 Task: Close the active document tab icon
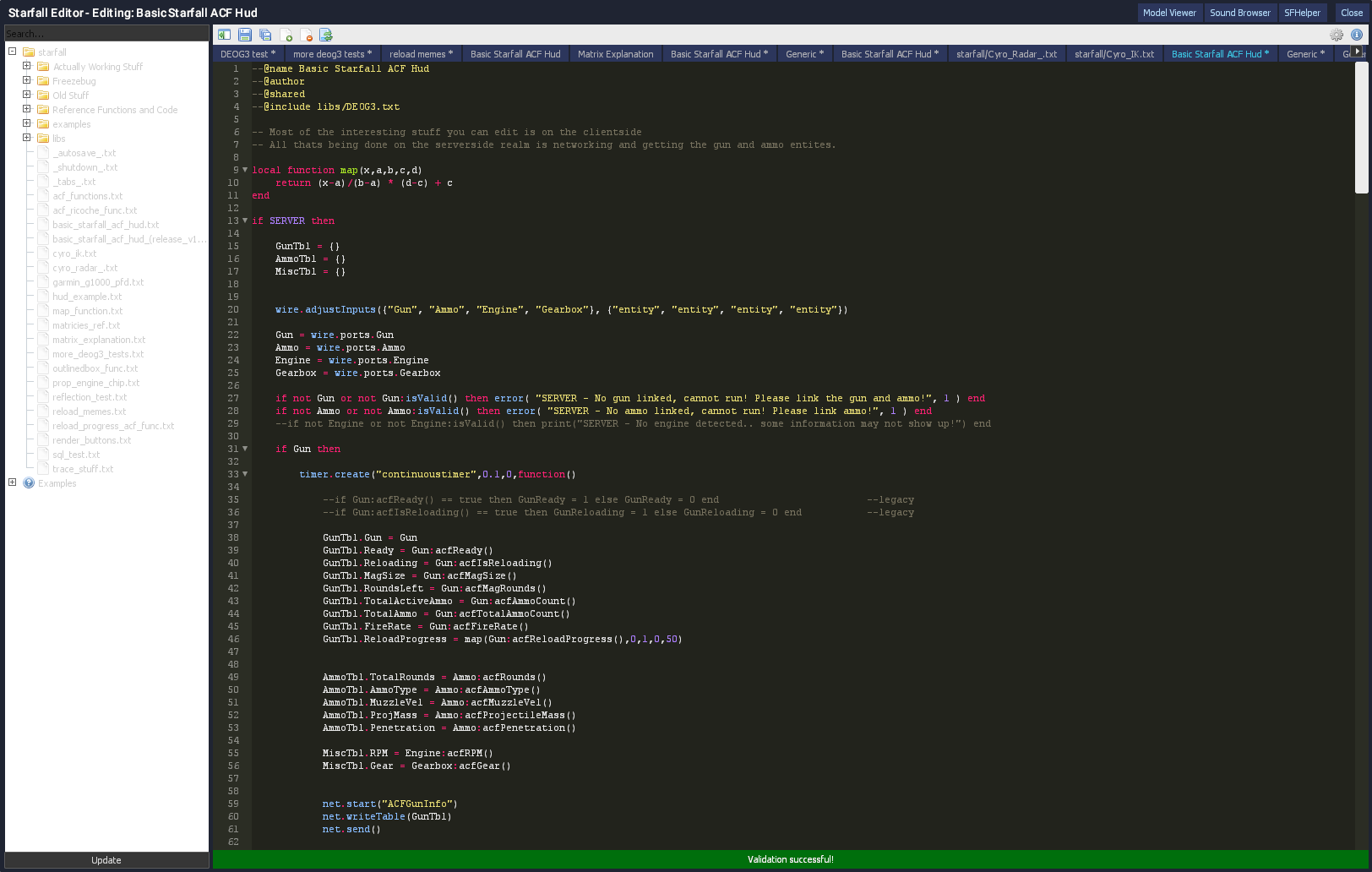pos(306,34)
